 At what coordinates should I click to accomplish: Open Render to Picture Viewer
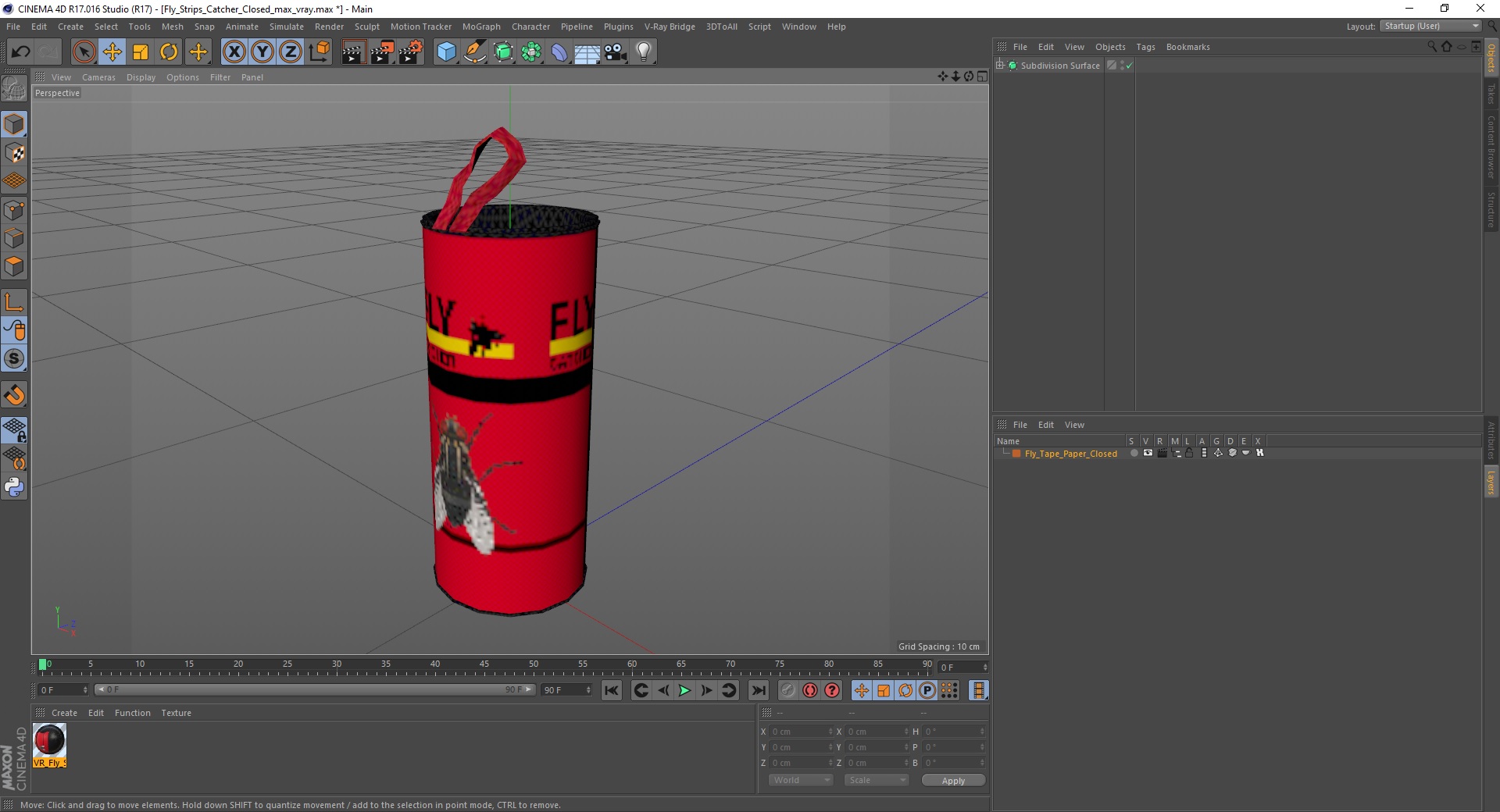(382, 52)
